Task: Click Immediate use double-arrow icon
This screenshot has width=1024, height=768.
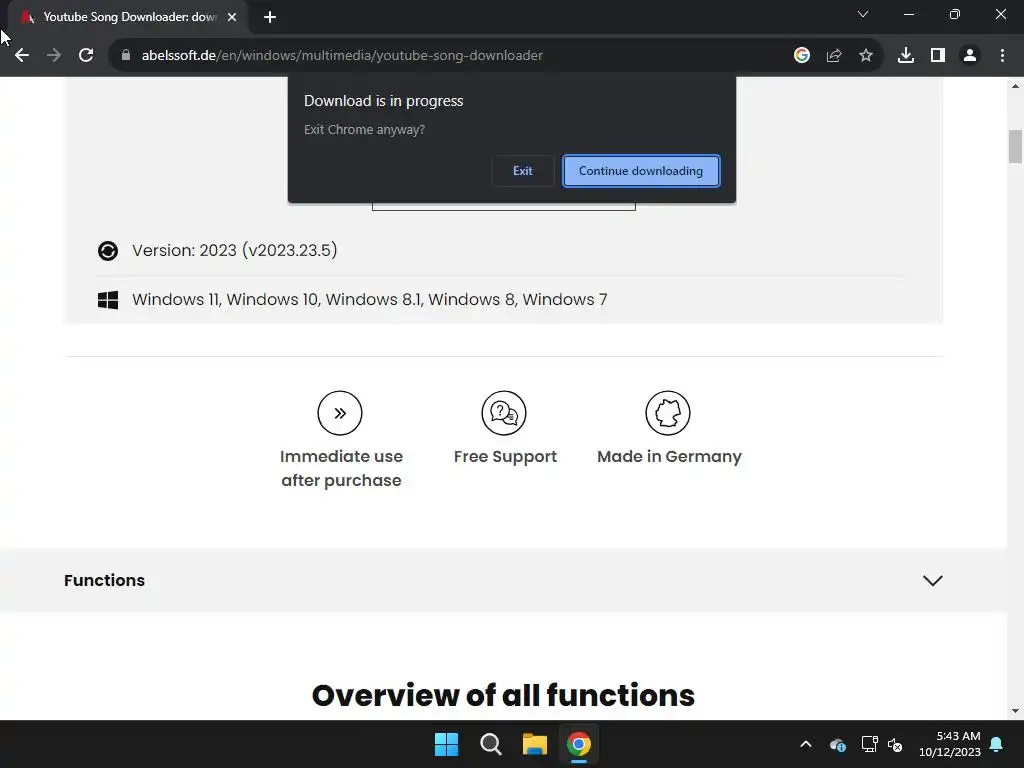Action: pos(340,413)
